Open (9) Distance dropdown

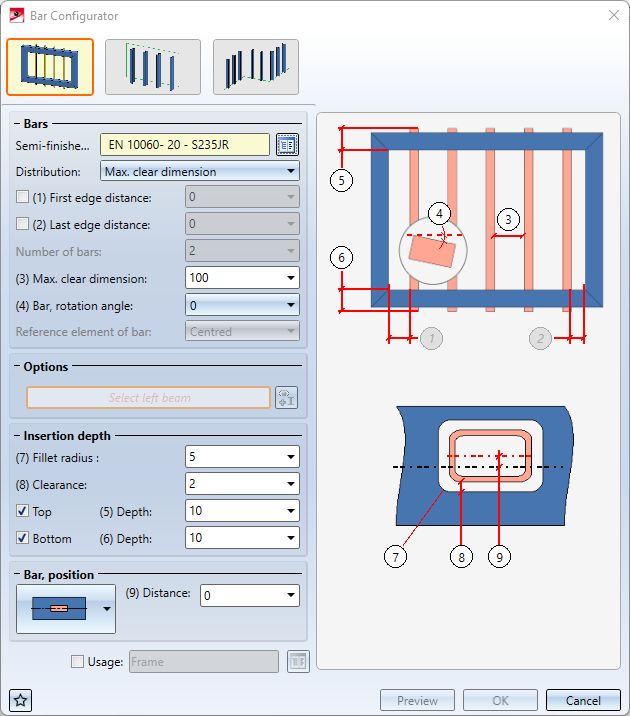tap(291, 595)
